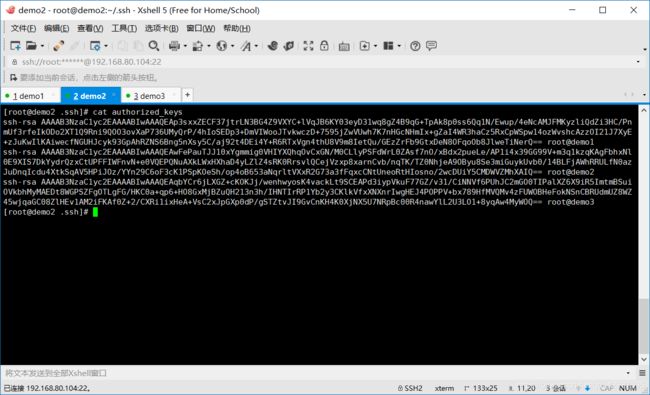
Task: Click the terminal scrollbar down arrow
Action: point(643,359)
